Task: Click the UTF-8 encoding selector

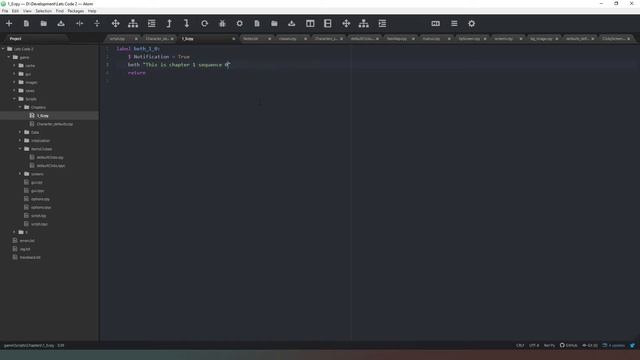Action: pos(534,346)
